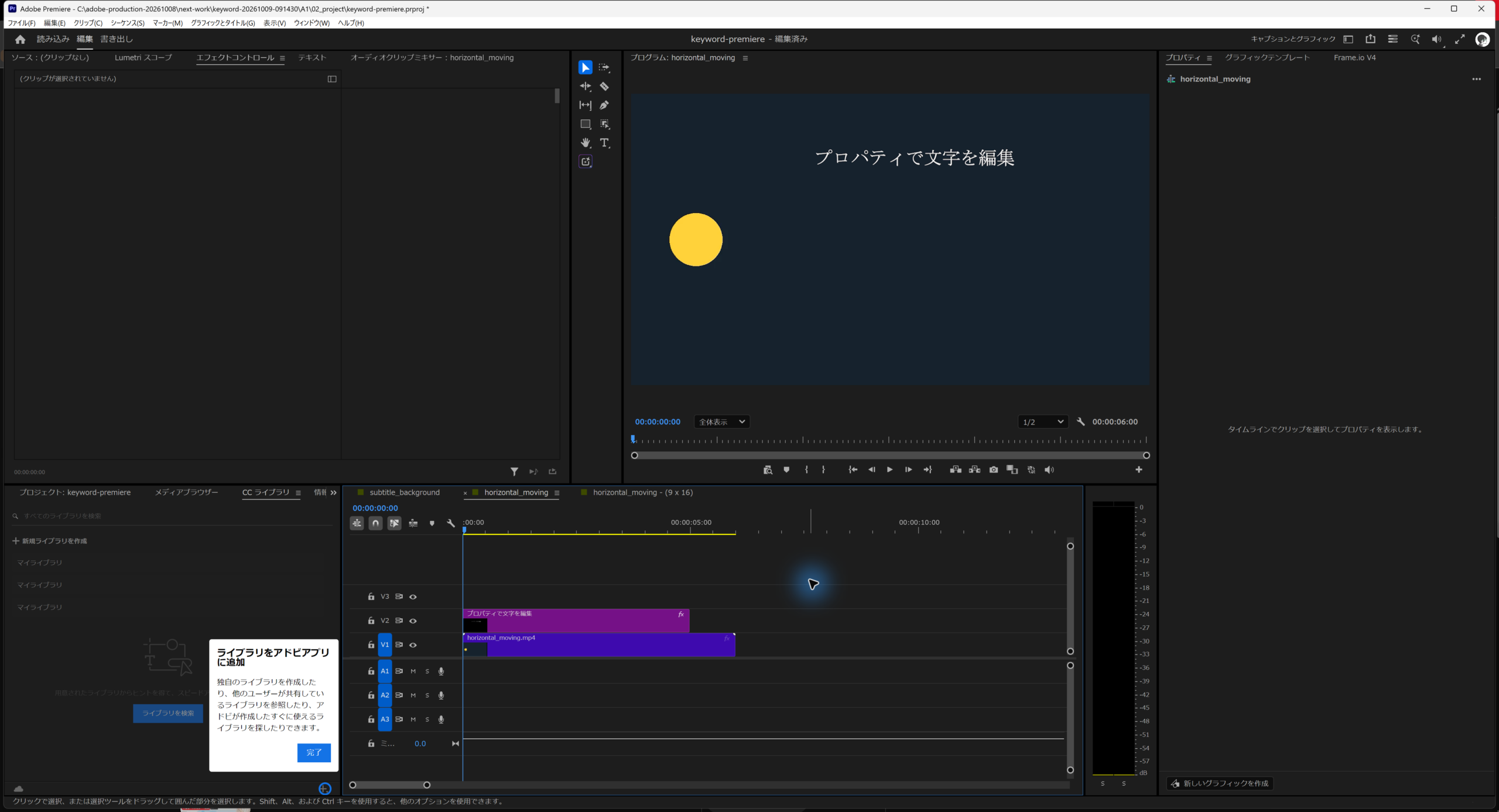This screenshot has height=812, width=1499.
Task: Click the Button Editor plus icon
Action: [x=1139, y=470]
